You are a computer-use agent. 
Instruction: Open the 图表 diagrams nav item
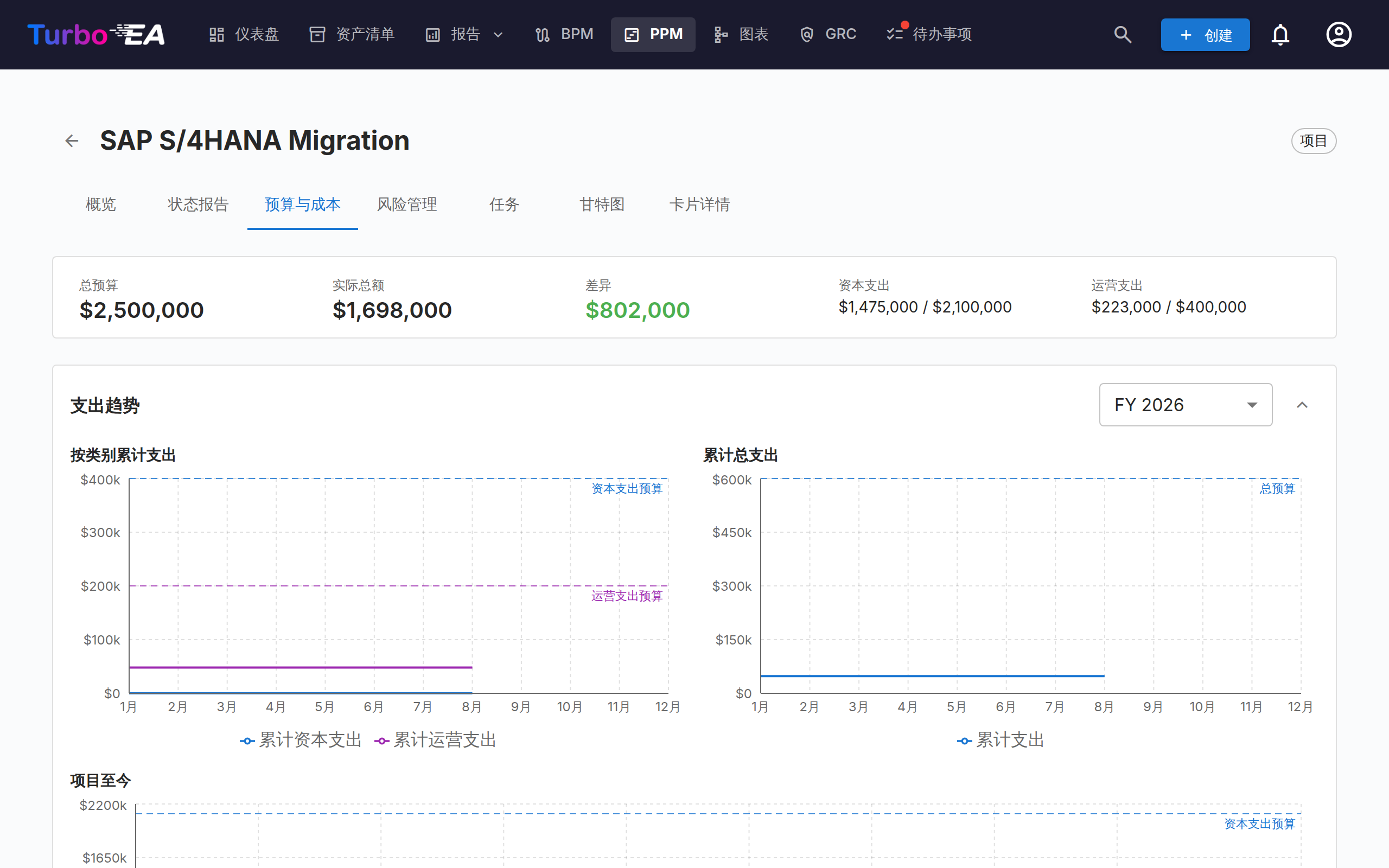[x=741, y=34]
